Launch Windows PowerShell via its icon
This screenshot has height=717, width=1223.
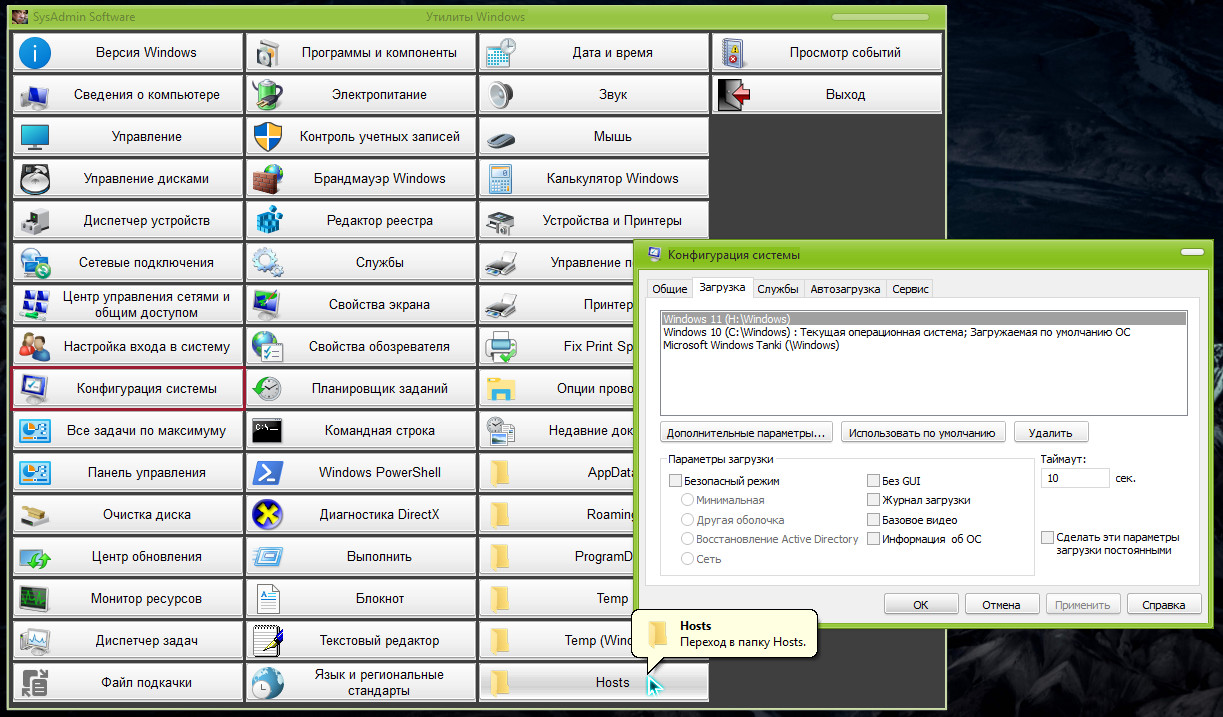[x=268, y=473]
